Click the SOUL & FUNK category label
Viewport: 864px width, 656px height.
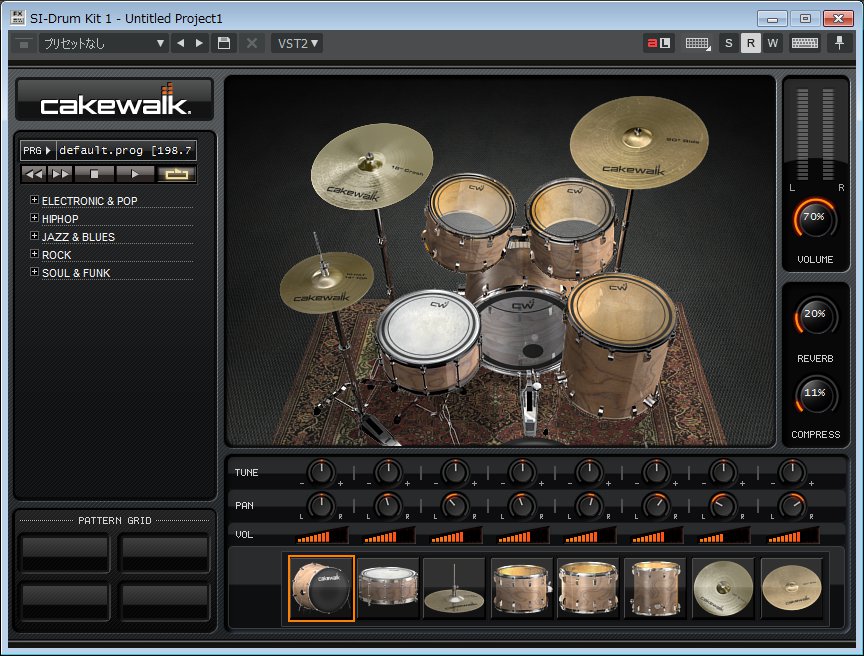coord(76,273)
